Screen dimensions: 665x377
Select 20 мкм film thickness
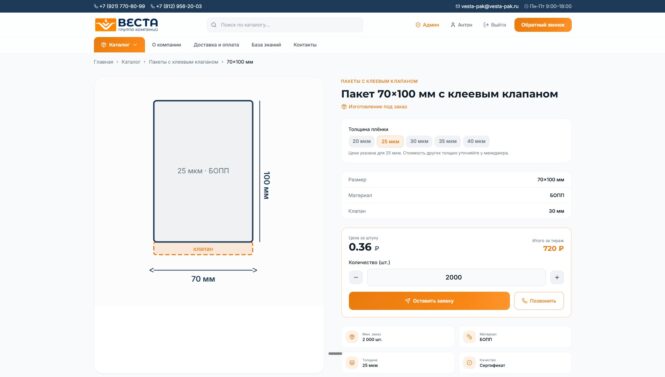[x=362, y=141]
